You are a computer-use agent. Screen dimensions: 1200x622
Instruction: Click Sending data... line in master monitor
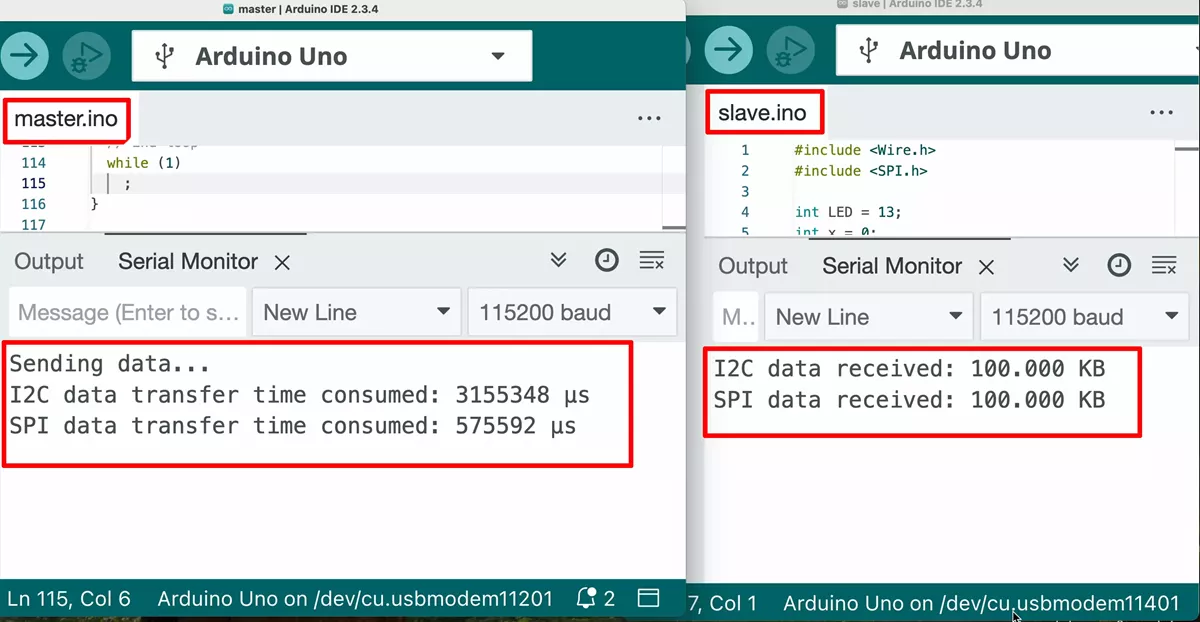point(110,364)
